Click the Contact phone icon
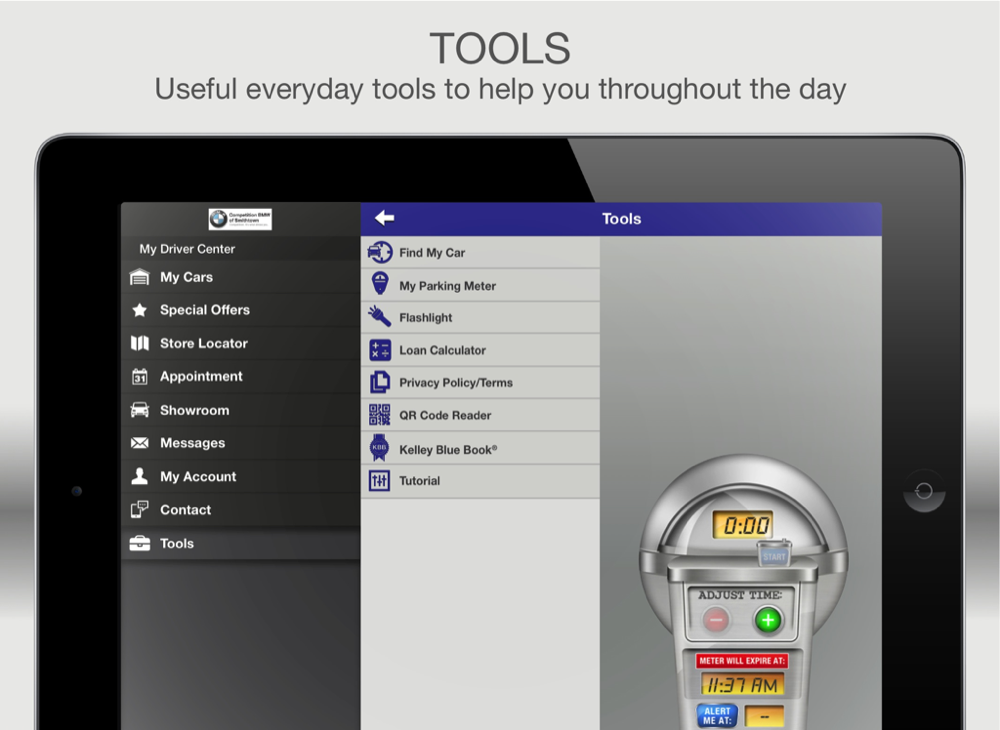The width and height of the screenshot is (1000, 730). (x=140, y=509)
